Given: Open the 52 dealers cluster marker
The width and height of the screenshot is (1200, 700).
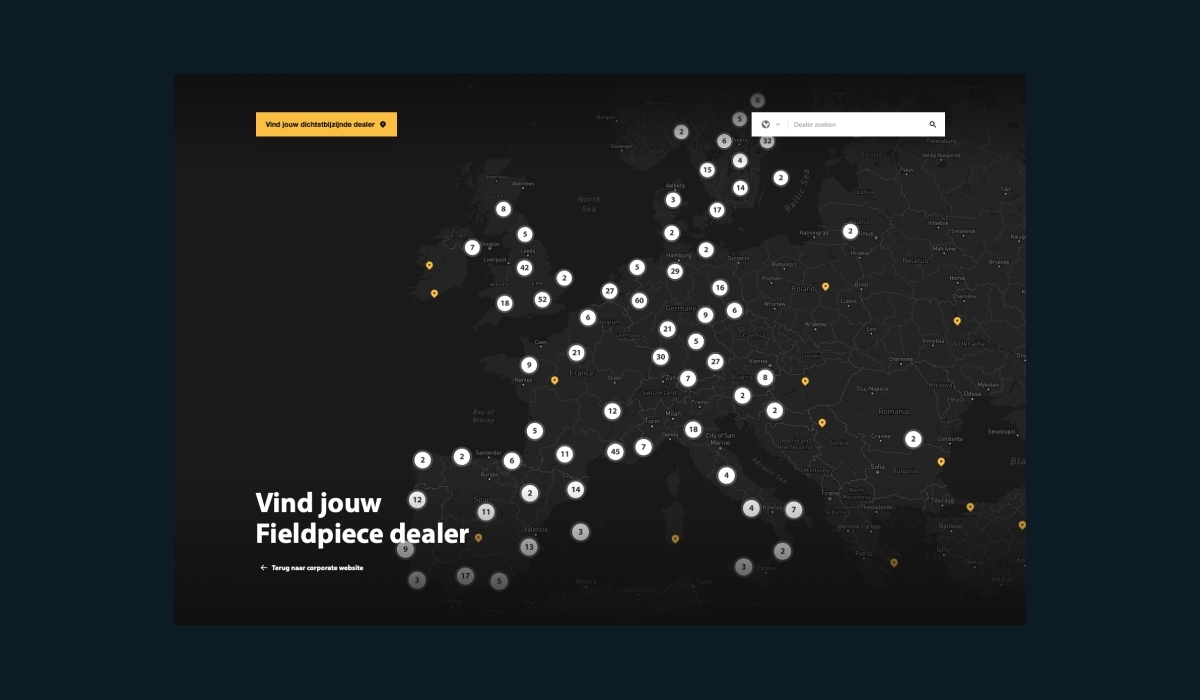Looking at the screenshot, I should [542, 299].
